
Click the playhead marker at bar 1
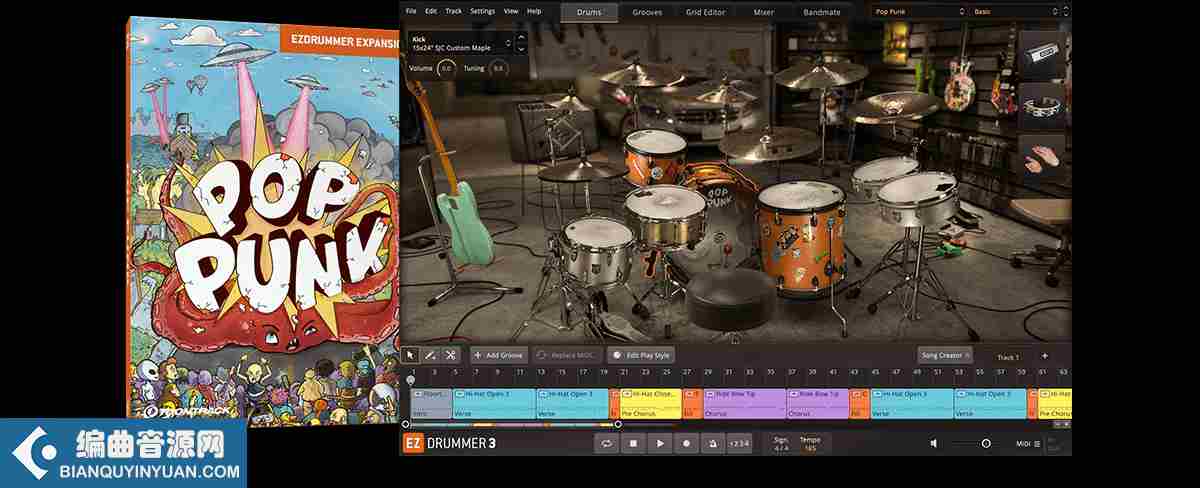click(x=410, y=380)
